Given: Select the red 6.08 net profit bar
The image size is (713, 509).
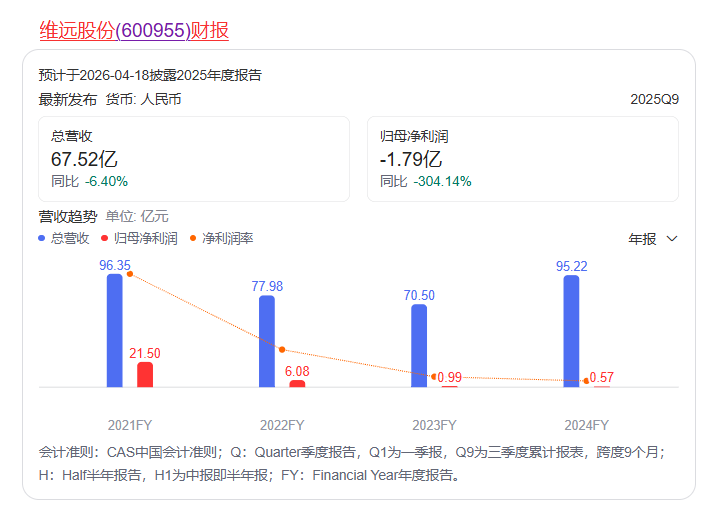Looking at the screenshot, I should 297,383.
